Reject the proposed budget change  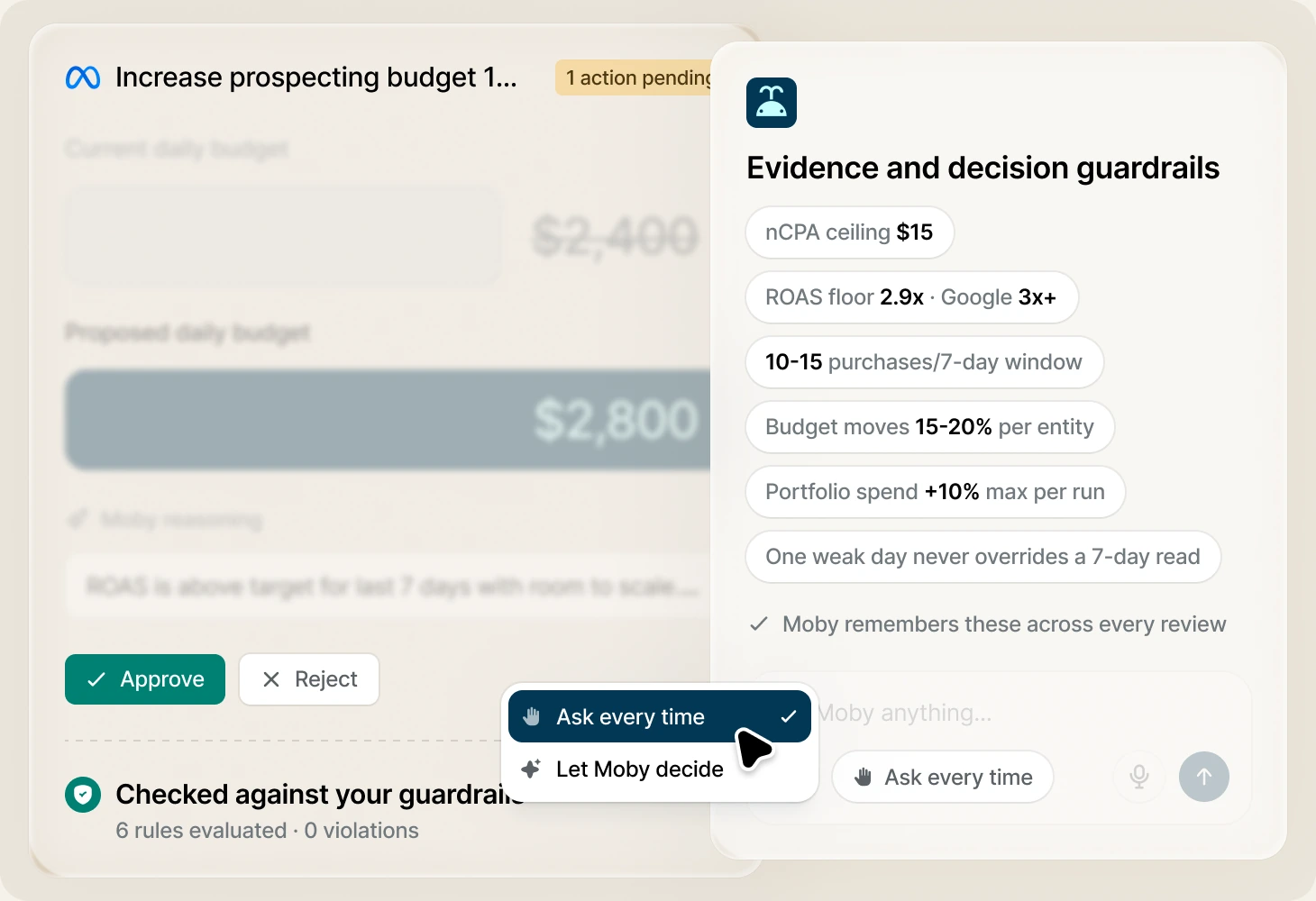309,679
